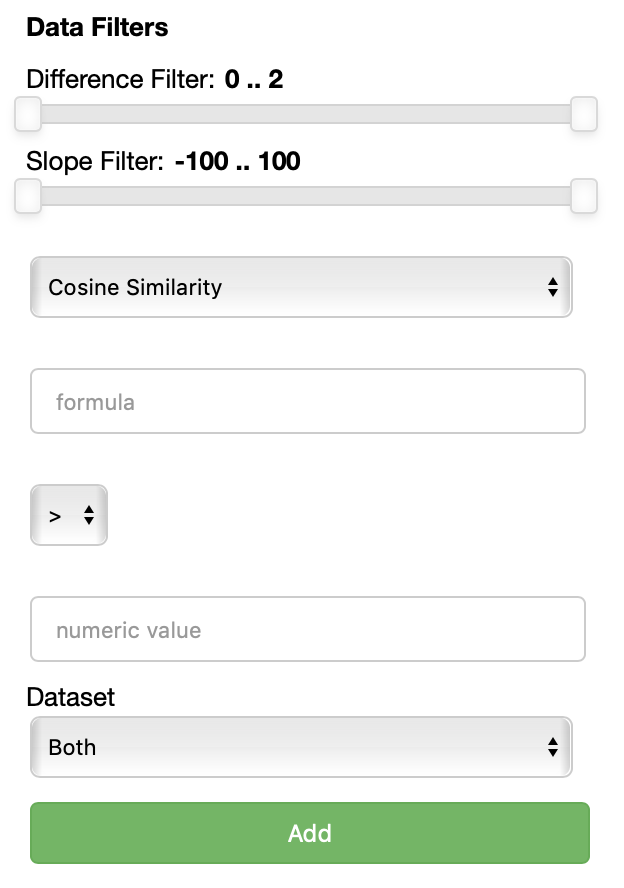Click the arrows icon on the Both select
Image resolution: width=624 pixels, height=888 pixels.
pyautogui.click(x=553, y=747)
